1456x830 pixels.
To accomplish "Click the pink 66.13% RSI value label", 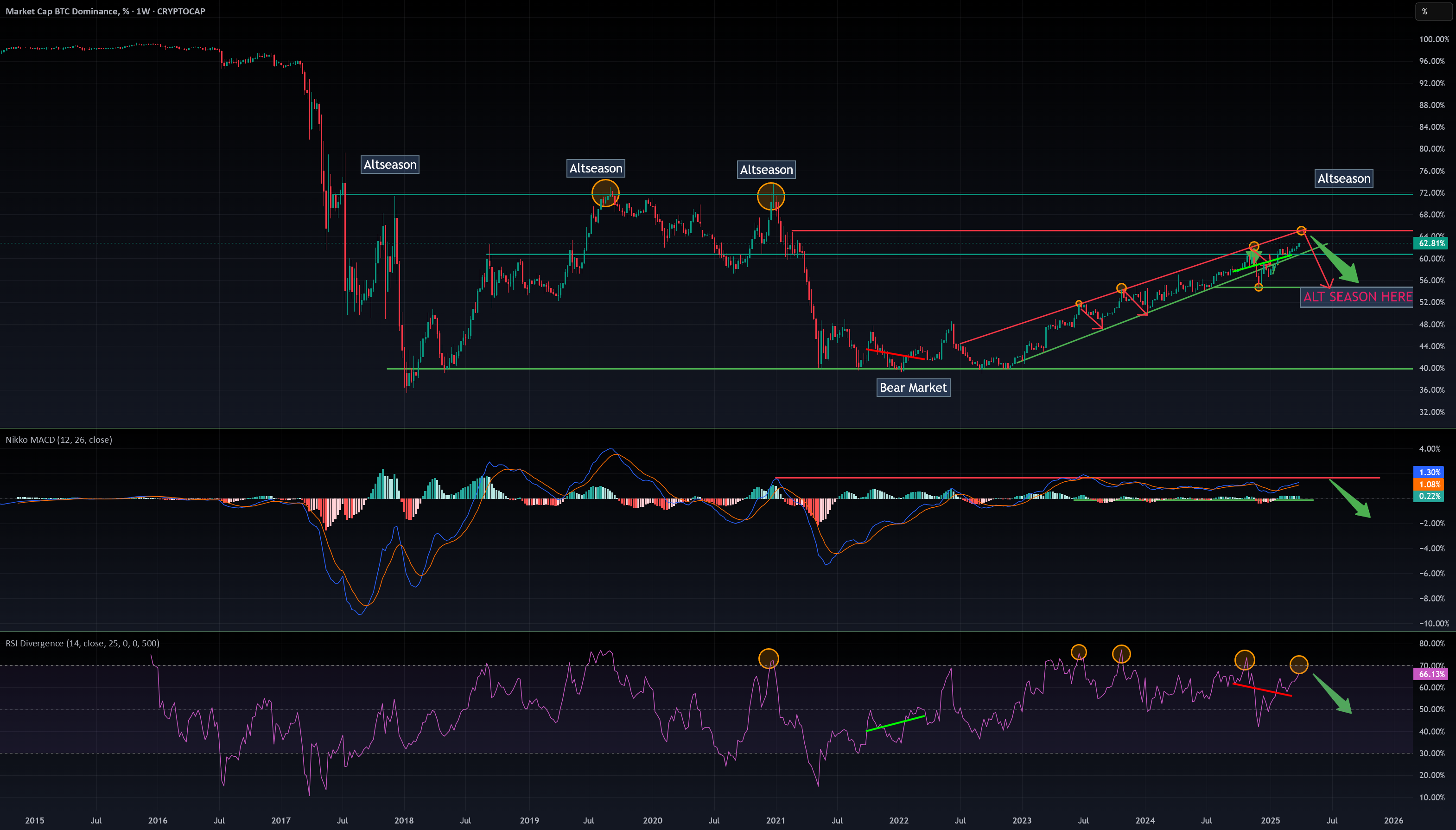I will [x=1431, y=674].
